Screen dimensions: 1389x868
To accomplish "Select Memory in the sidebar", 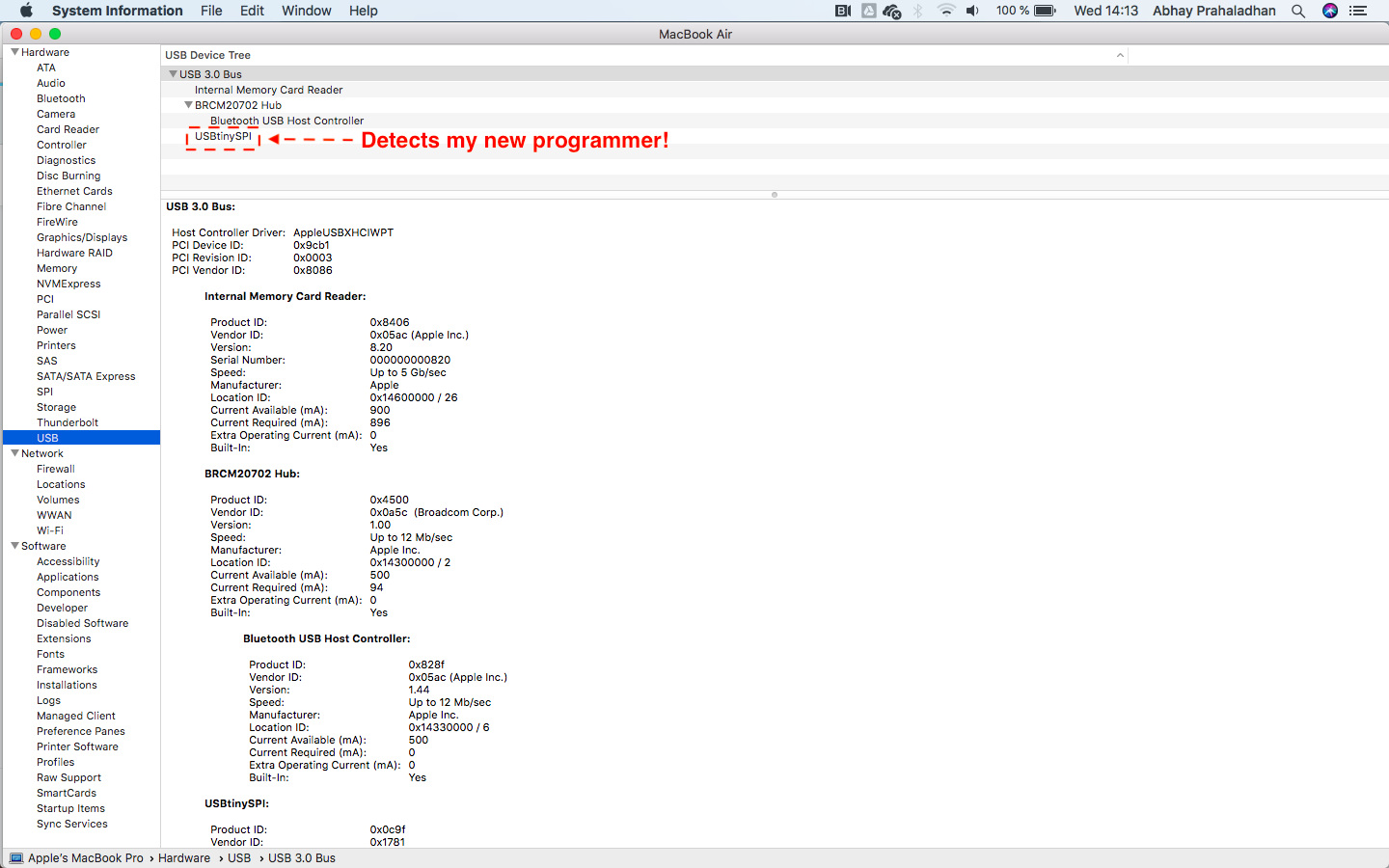I will click(57, 268).
